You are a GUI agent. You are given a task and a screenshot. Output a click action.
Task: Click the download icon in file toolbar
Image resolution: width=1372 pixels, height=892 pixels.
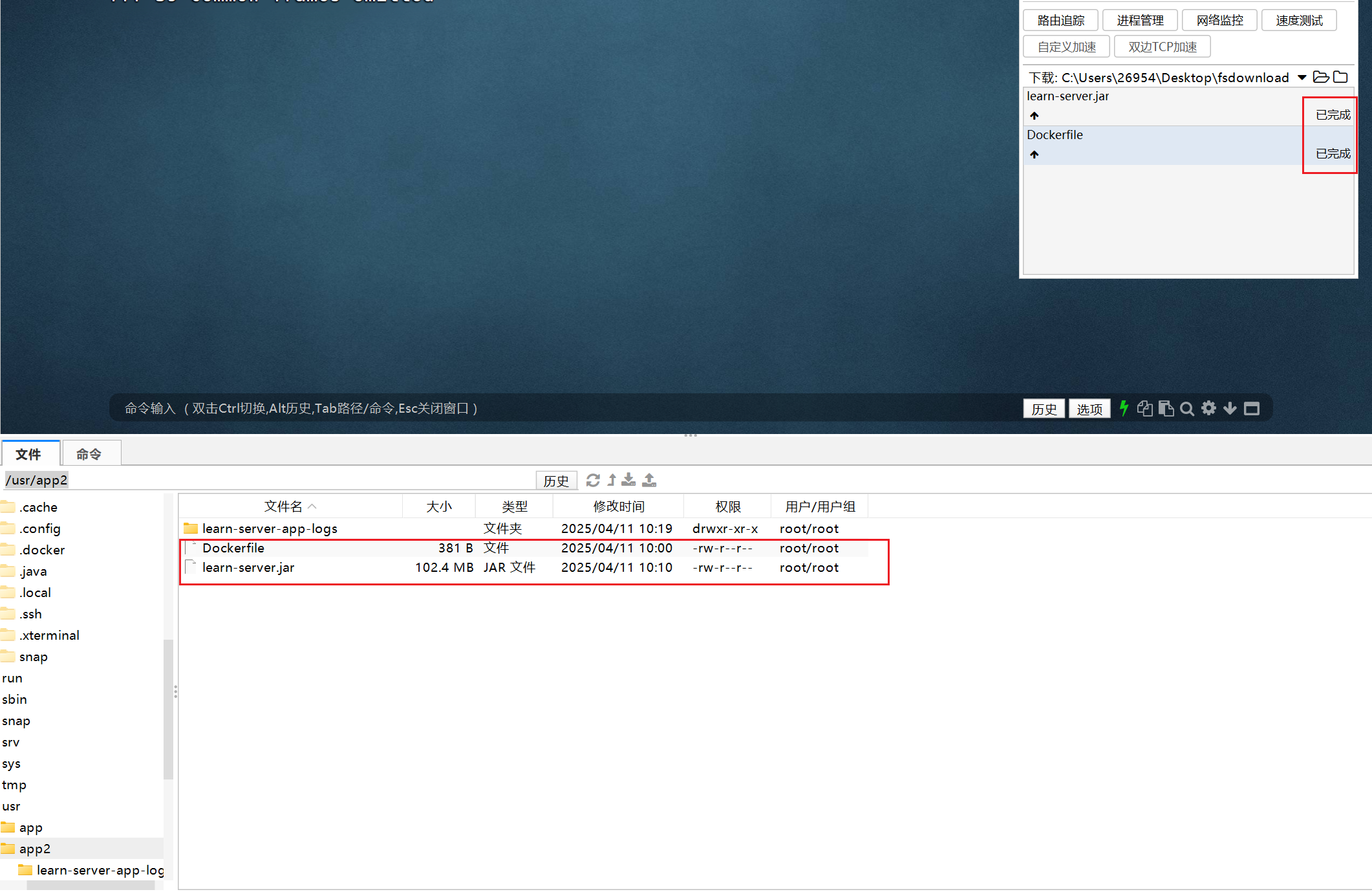[x=628, y=480]
